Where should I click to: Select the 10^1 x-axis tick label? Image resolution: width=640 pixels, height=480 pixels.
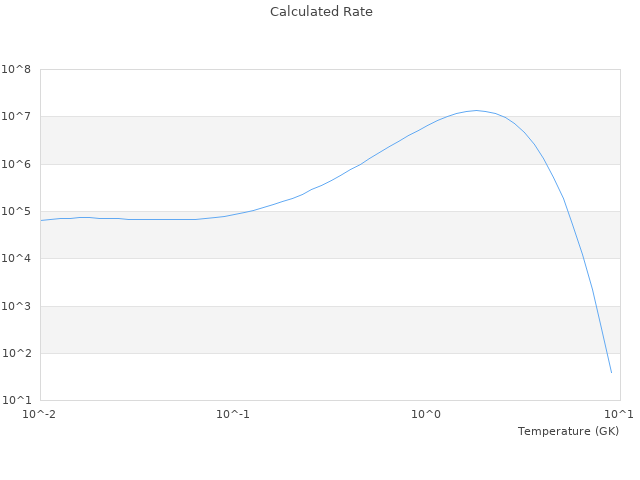pos(619,414)
